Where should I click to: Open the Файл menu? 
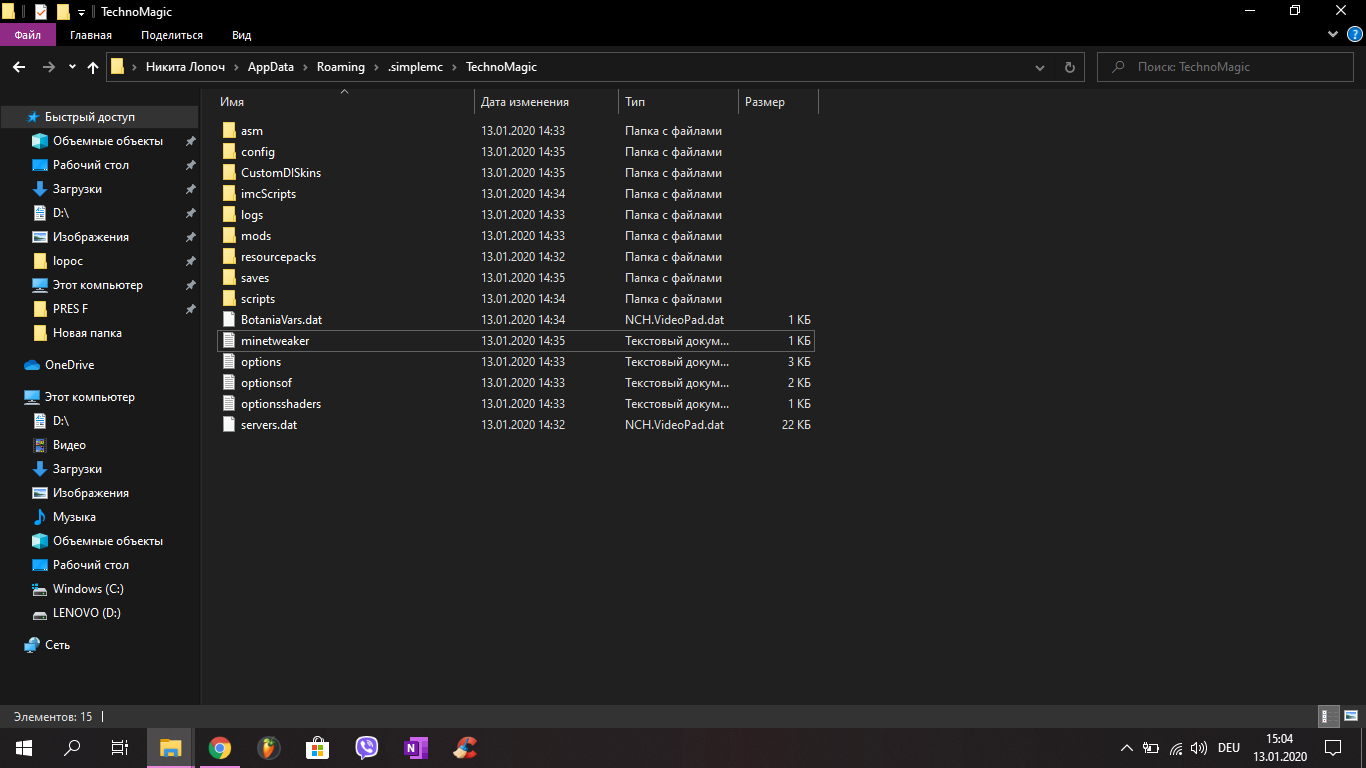click(28, 35)
